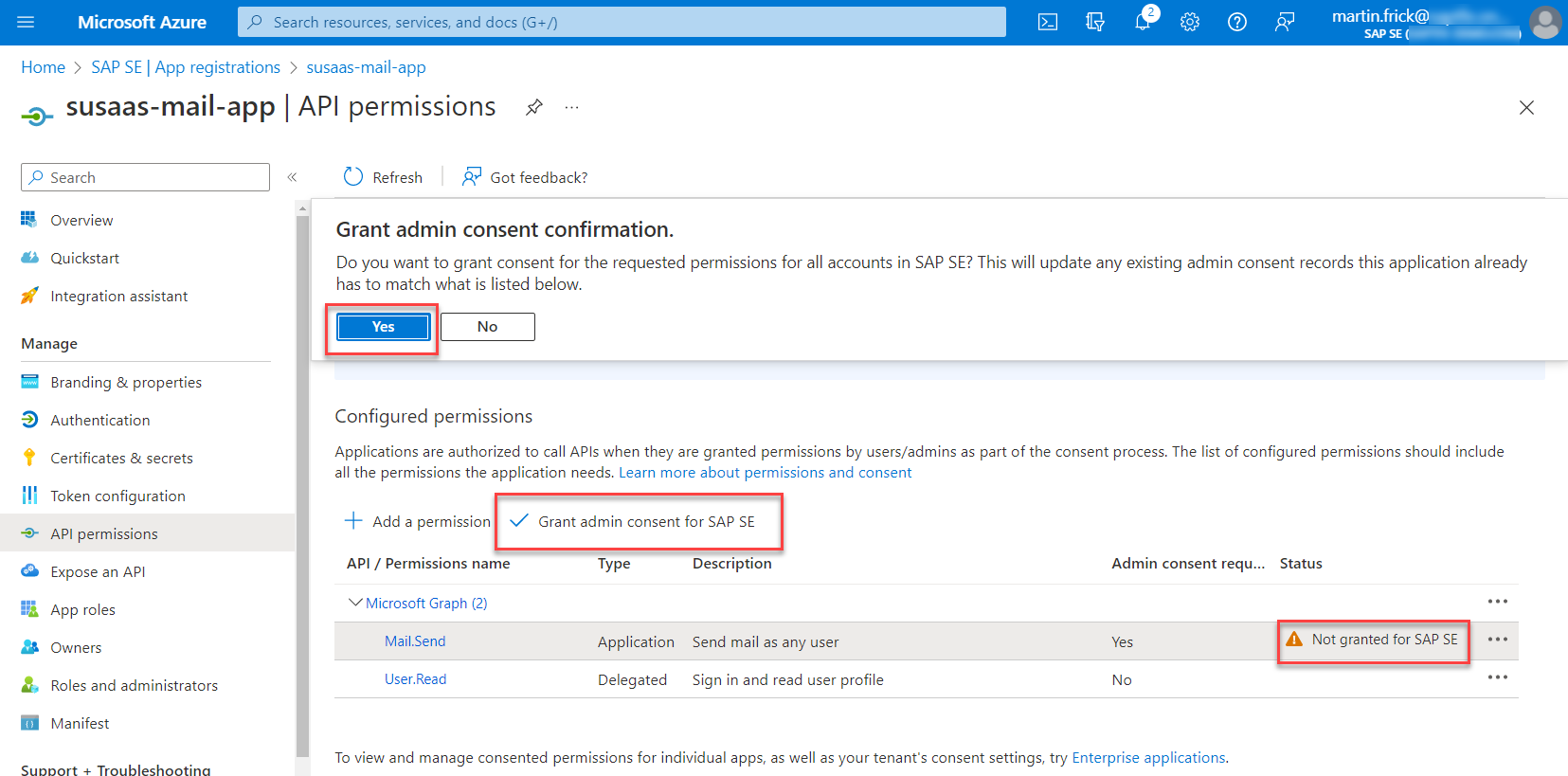Click the Home breadcrumb link

pos(43,67)
